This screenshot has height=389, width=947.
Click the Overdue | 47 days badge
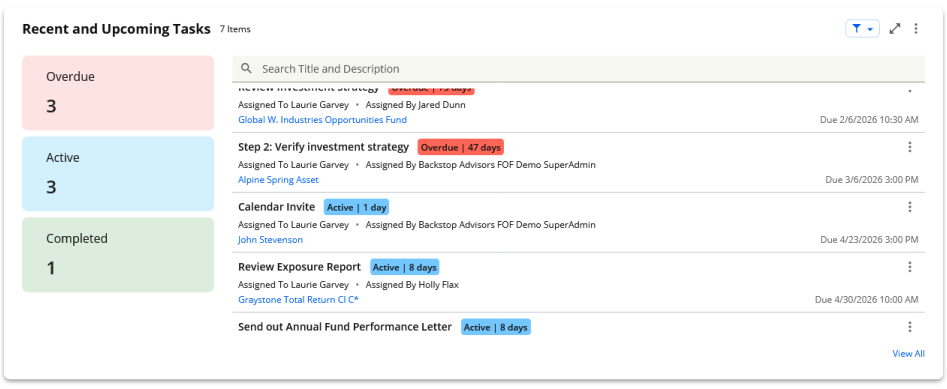[x=460, y=147]
